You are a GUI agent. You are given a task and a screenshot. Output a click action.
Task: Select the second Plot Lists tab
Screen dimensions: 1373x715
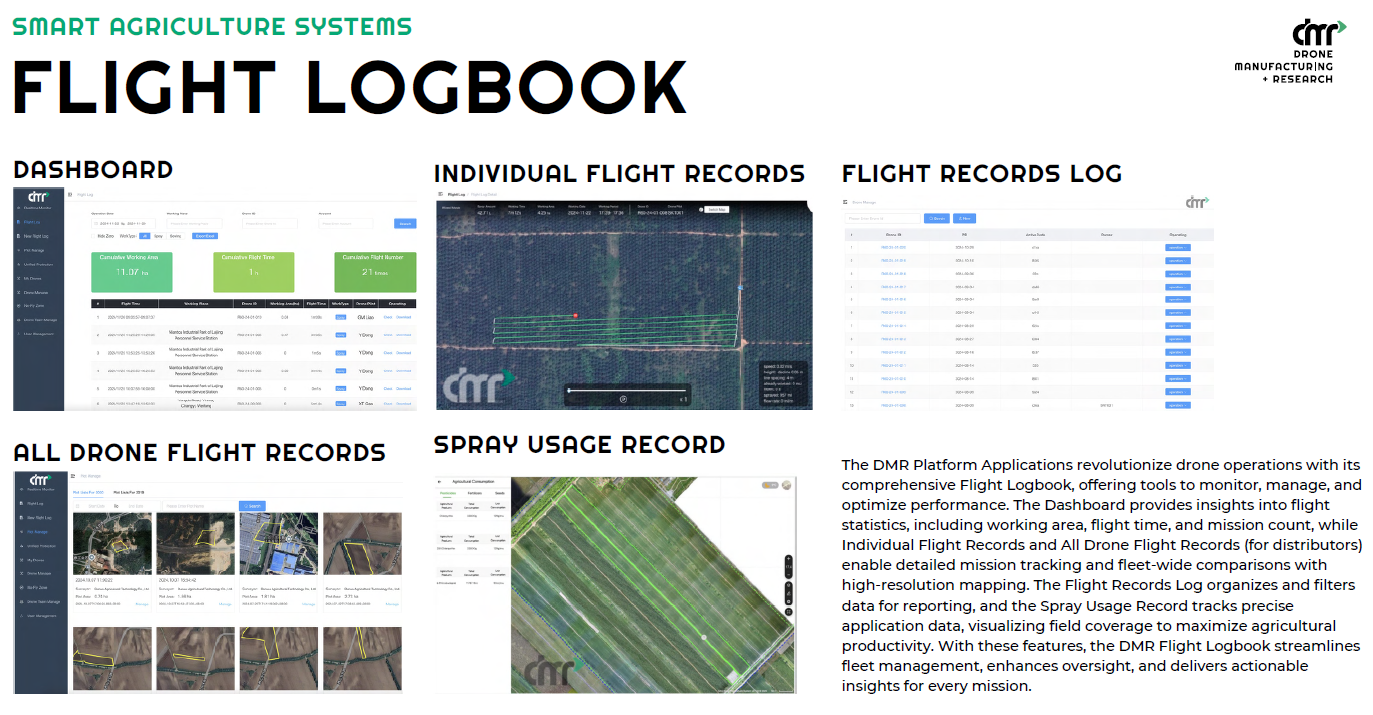[129, 493]
